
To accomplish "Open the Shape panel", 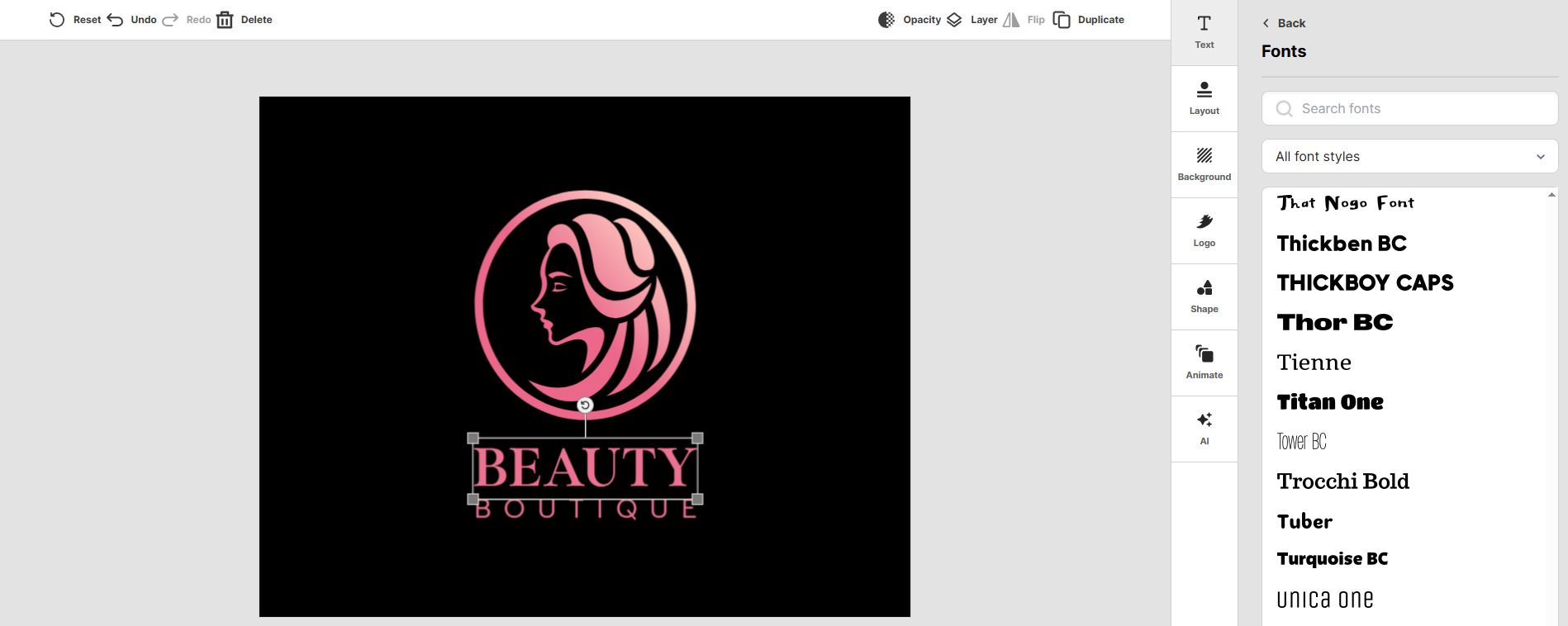I will tap(1205, 296).
